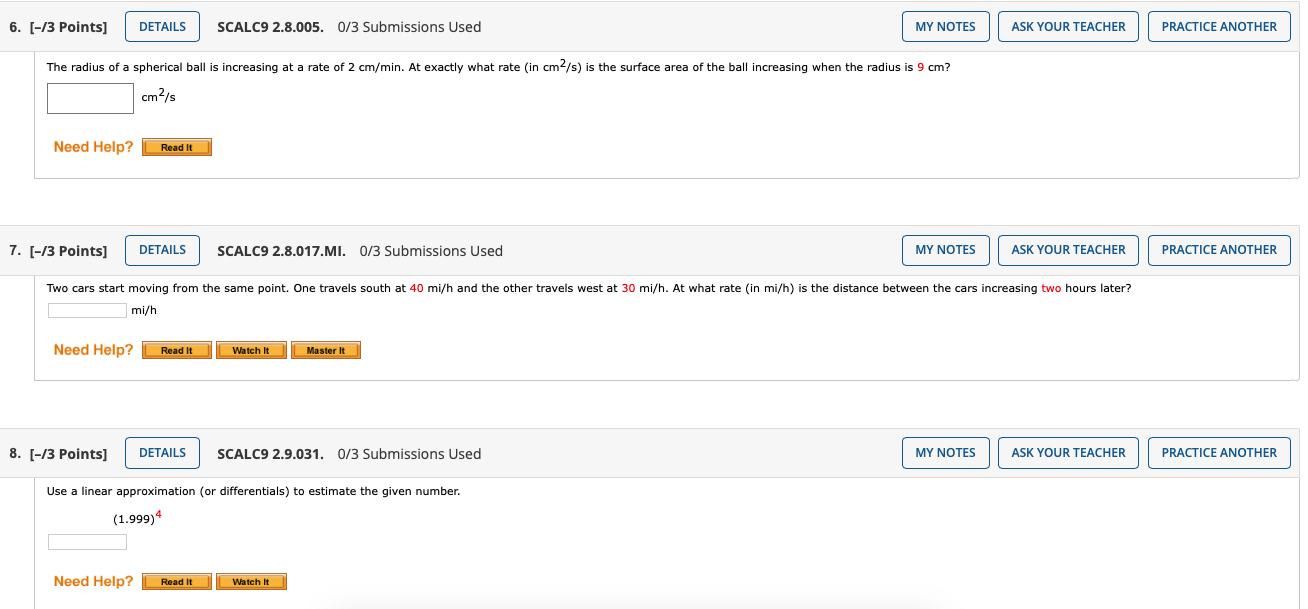Open the Read It help for problem 8
Viewport: 1308px width, 609px height.
(176, 581)
